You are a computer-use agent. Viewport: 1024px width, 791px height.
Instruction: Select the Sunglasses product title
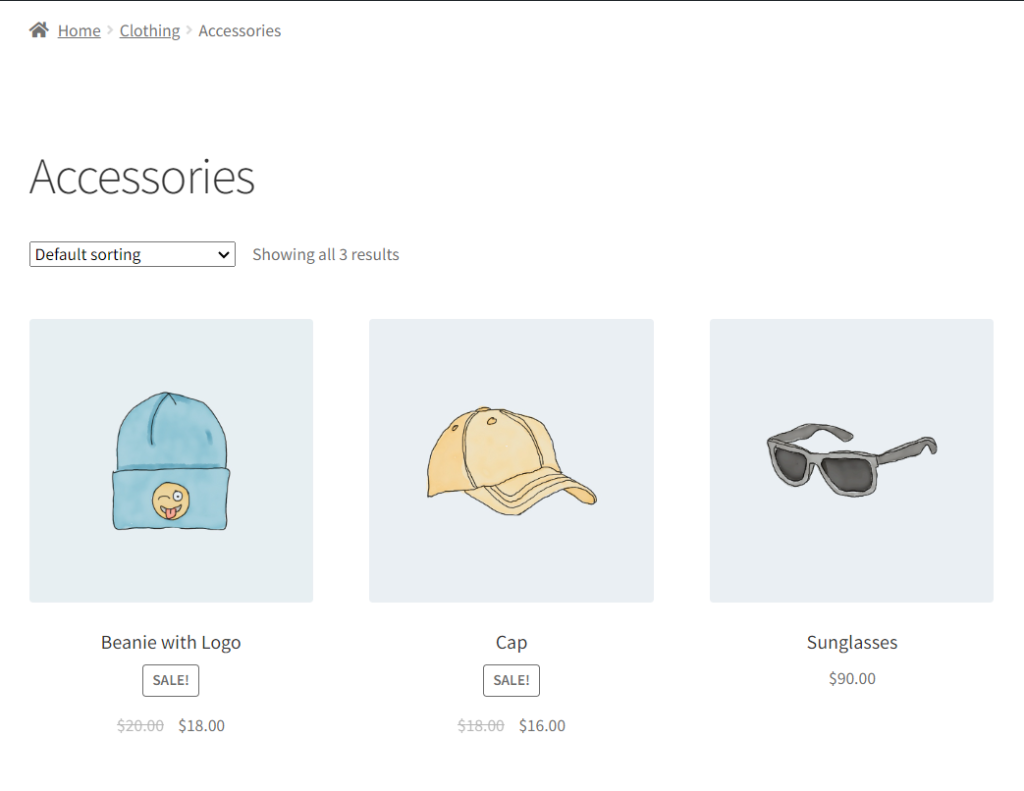[x=852, y=642]
